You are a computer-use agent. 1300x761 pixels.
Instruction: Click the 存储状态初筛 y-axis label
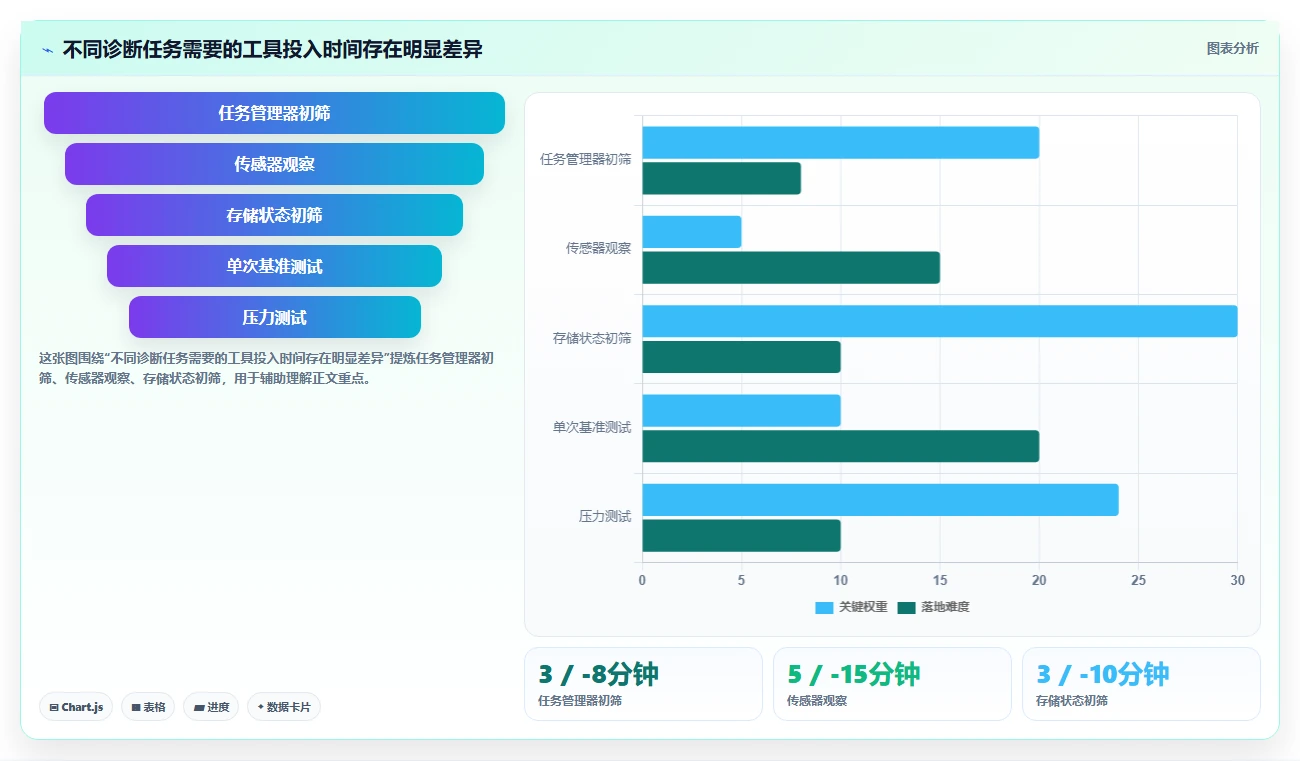592,338
